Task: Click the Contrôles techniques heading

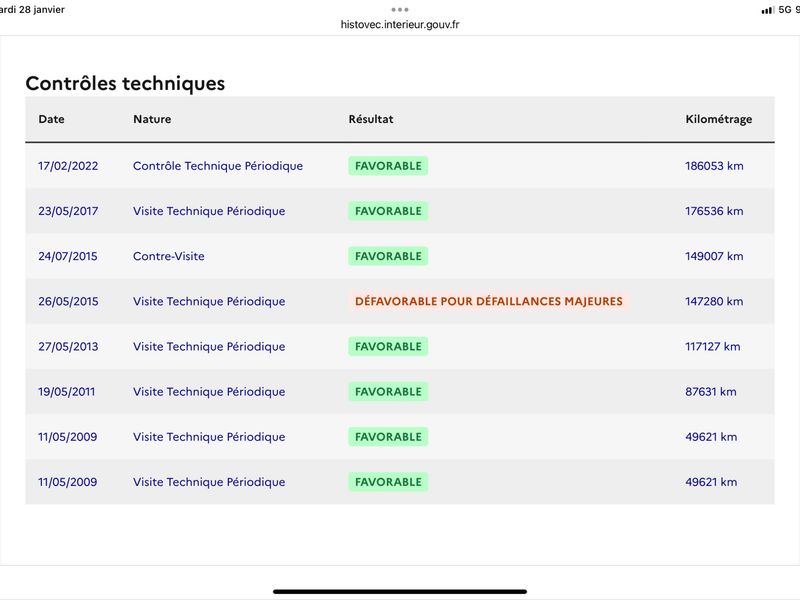Action: click(x=125, y=83)
